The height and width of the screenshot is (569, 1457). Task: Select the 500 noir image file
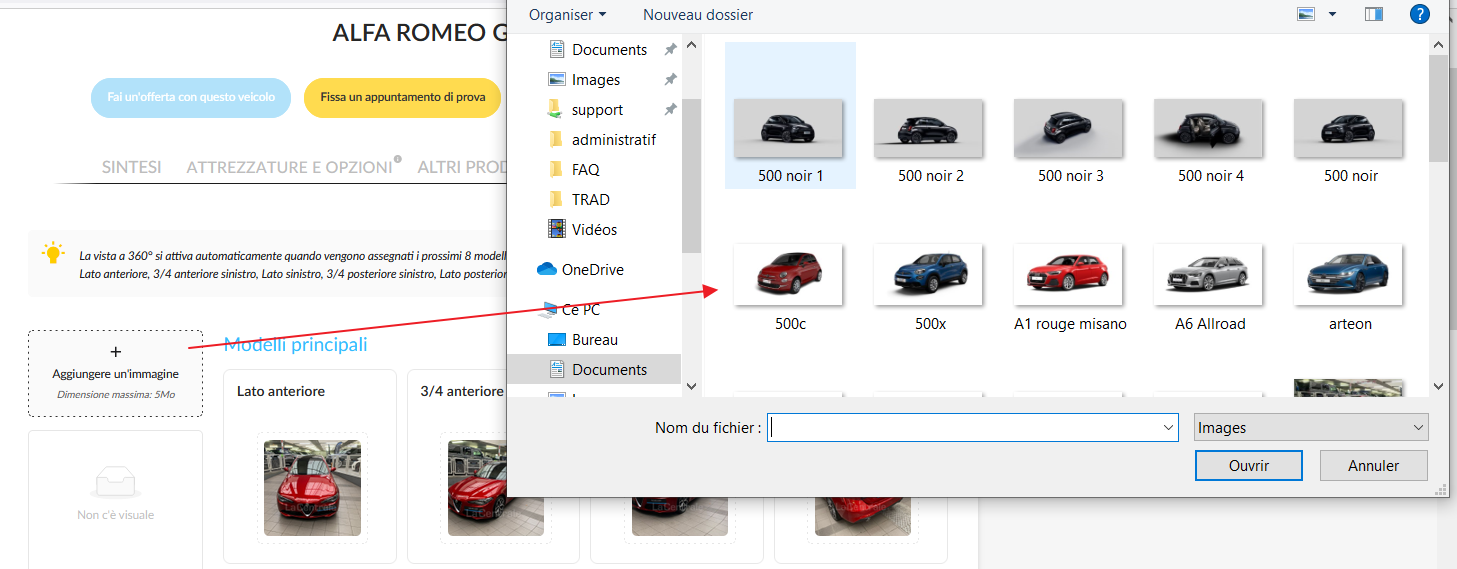1350,128
